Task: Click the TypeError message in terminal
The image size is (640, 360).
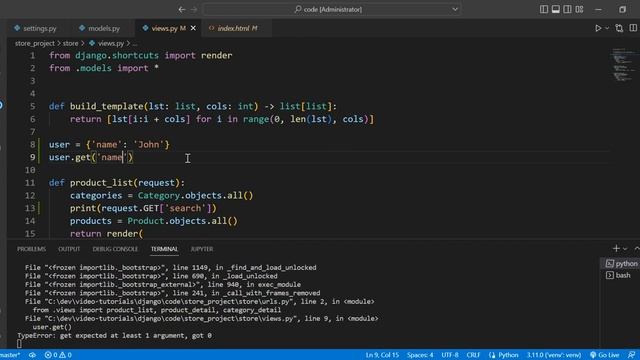Action: (114, 336)
